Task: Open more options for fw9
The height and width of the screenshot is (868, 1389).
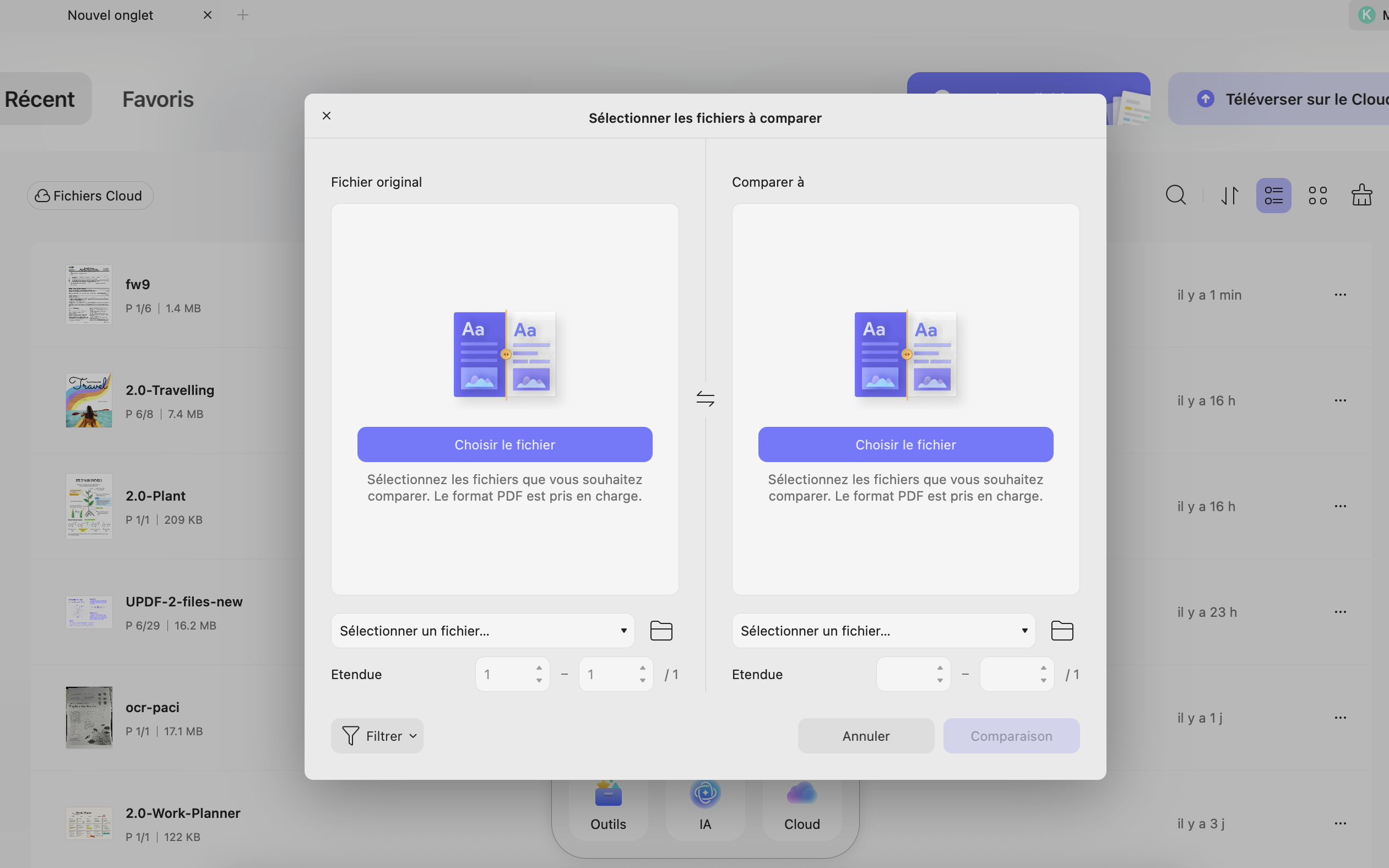Action: [x=1340, y=295]
